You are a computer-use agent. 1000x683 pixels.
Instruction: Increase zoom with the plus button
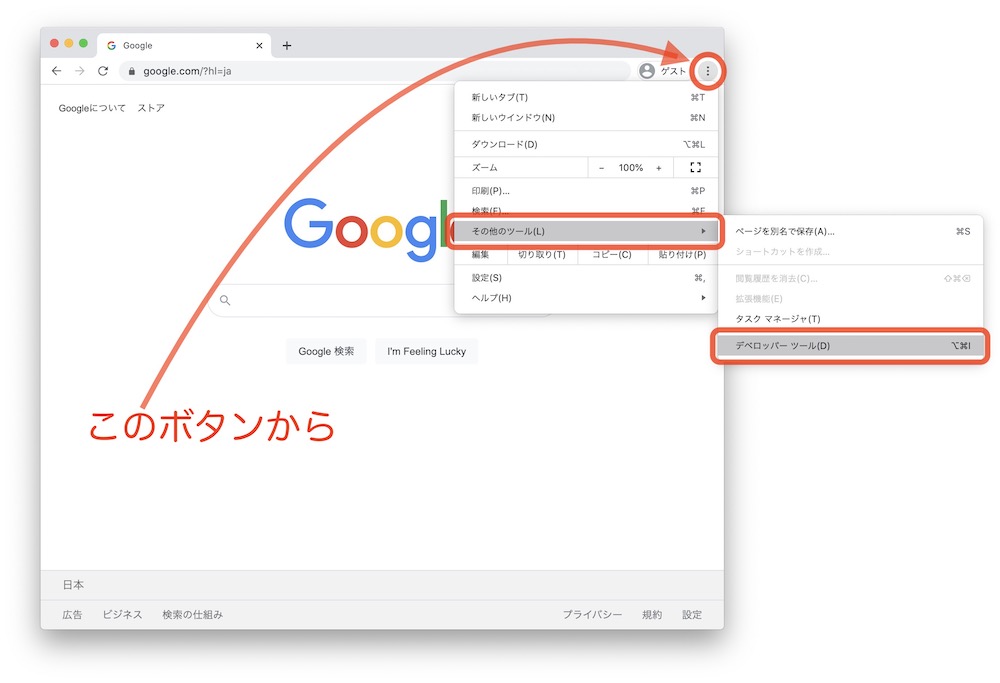659,168
